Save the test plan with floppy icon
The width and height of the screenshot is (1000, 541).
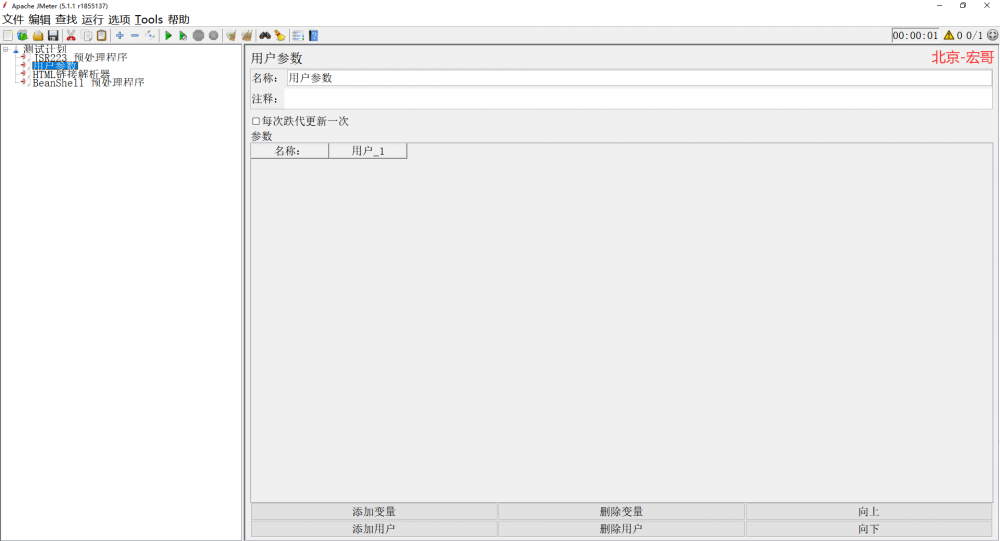[53, 36]
